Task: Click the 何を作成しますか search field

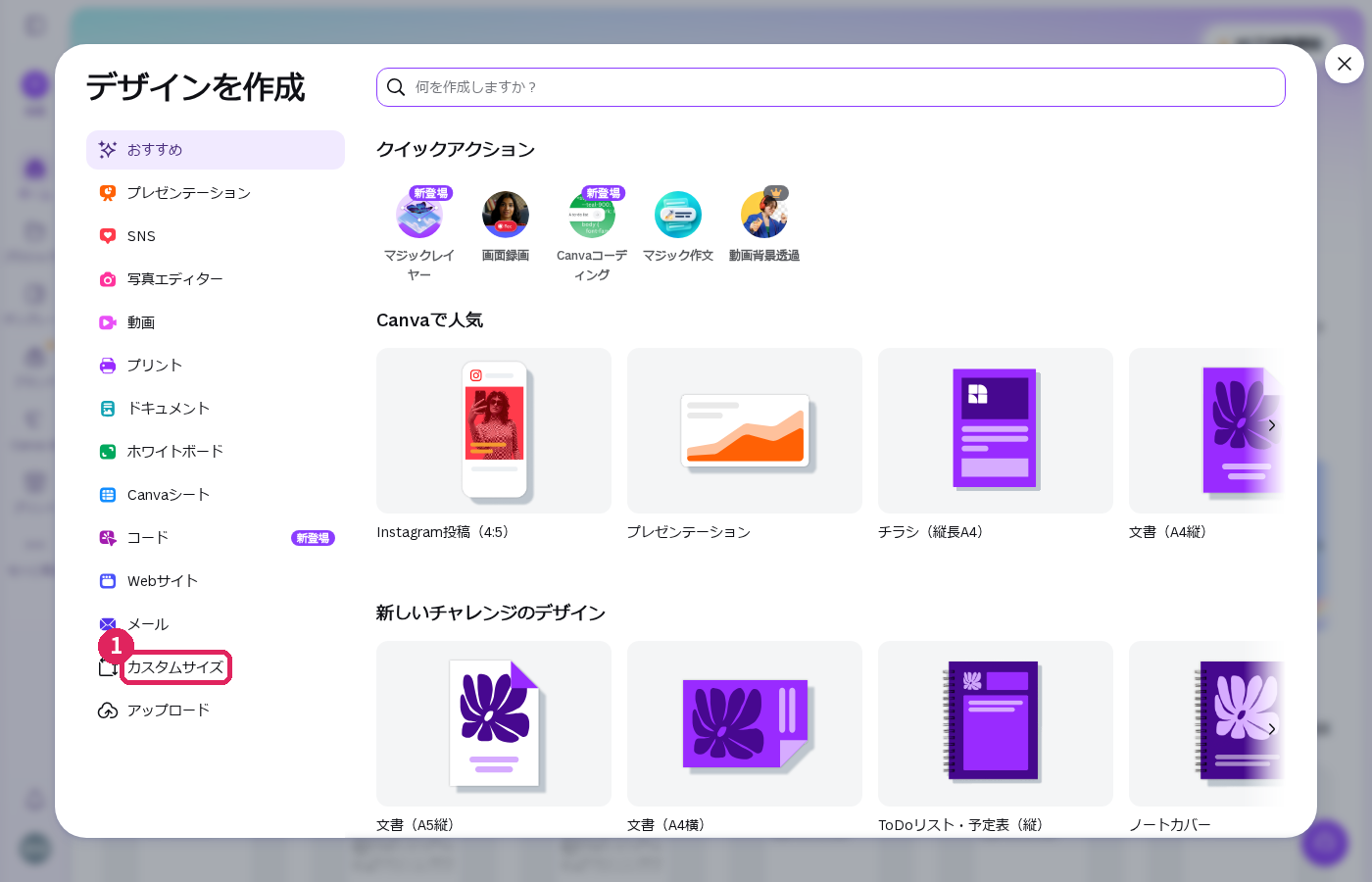Action: [x=831, y=87]
